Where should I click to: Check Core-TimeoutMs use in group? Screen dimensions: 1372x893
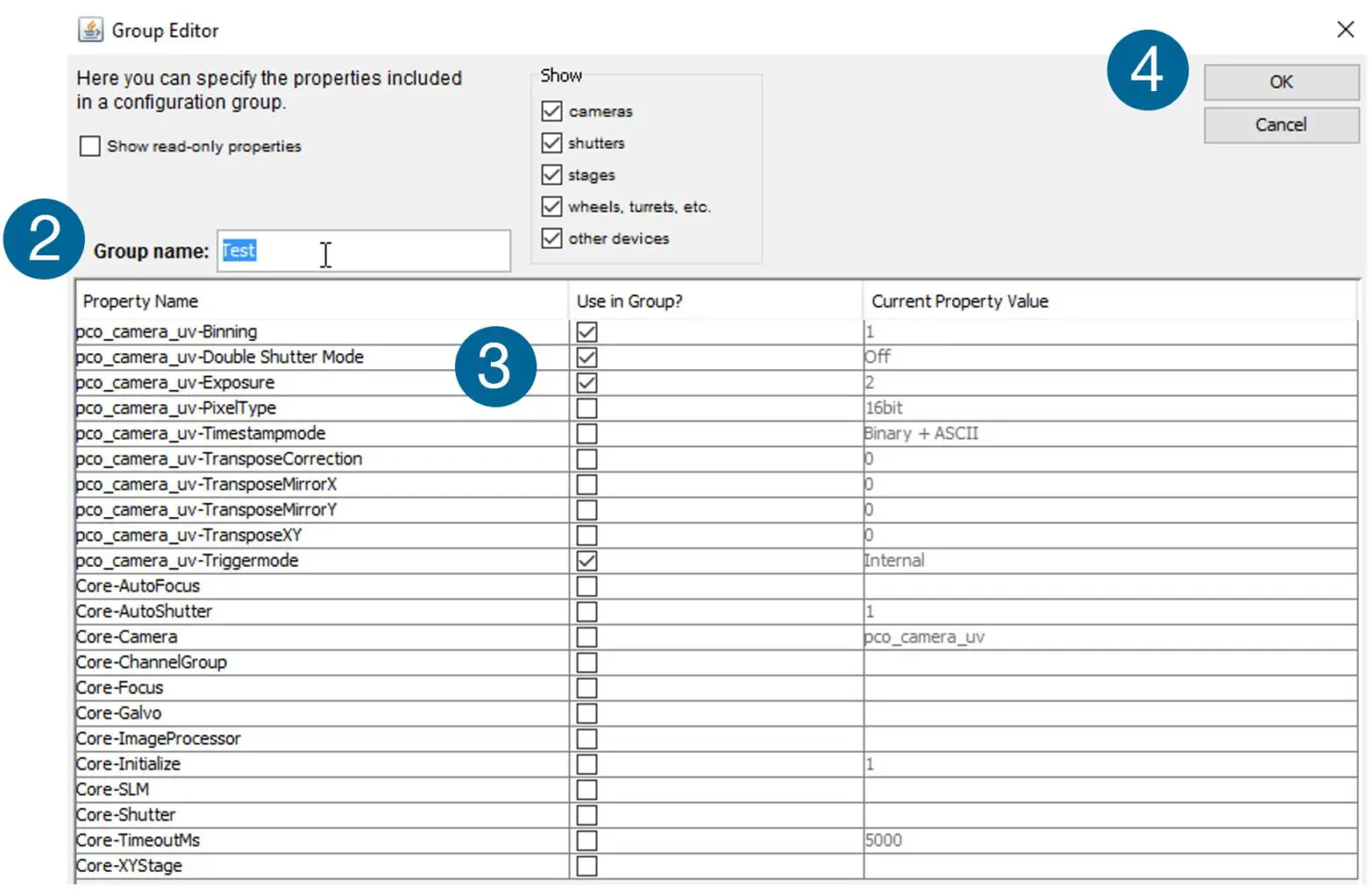[587, 840]
